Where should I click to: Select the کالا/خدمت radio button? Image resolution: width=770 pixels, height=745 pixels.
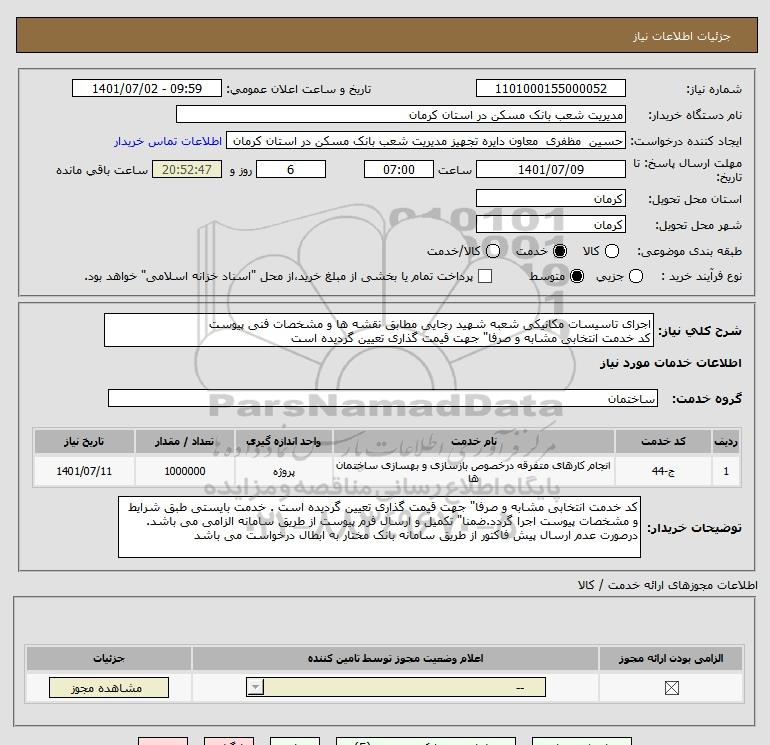coord(493,251)
